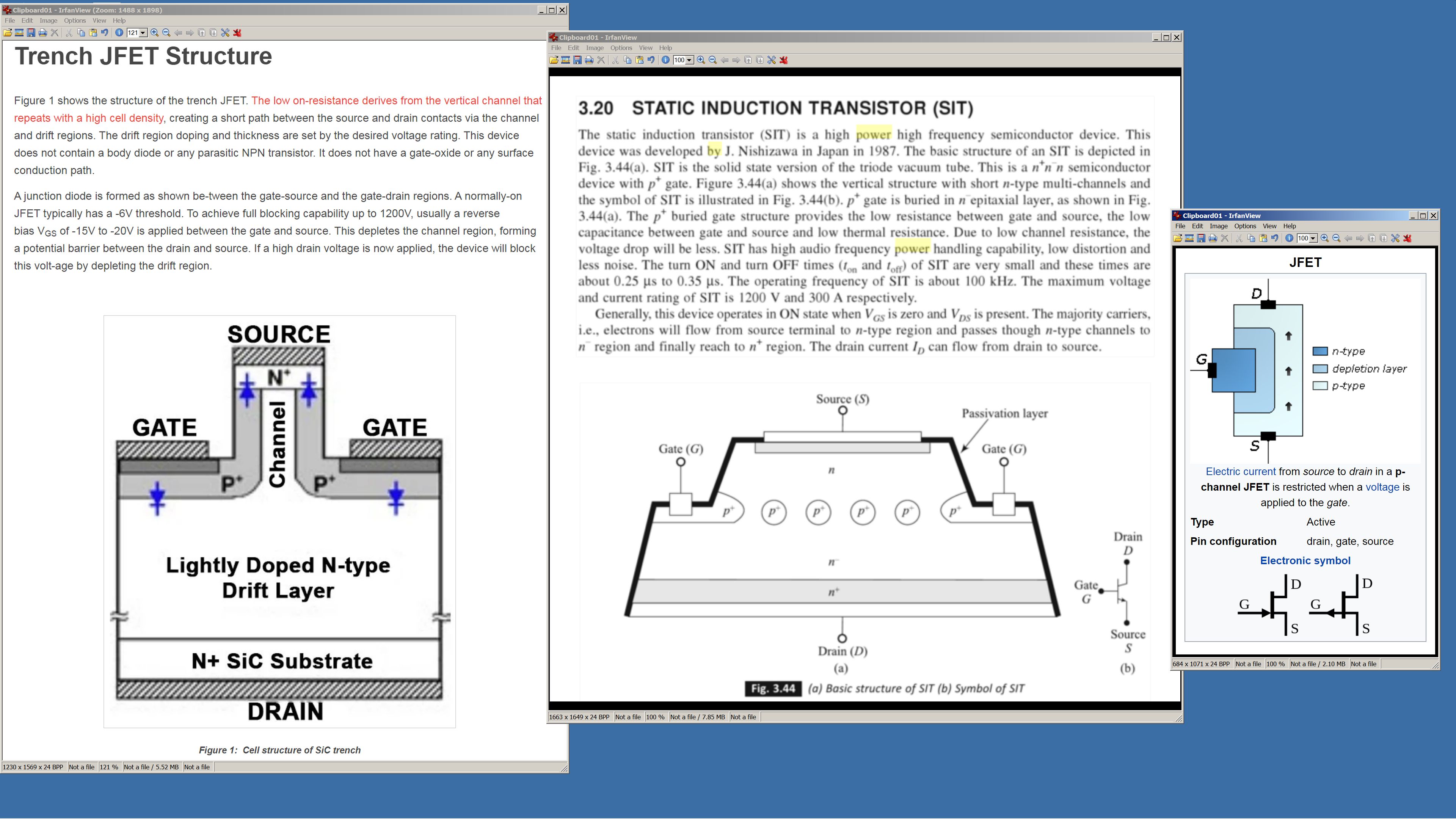Open Settings tools icon in JFET window
Screen dimensions: 1456x819
tap(1395, 238)
